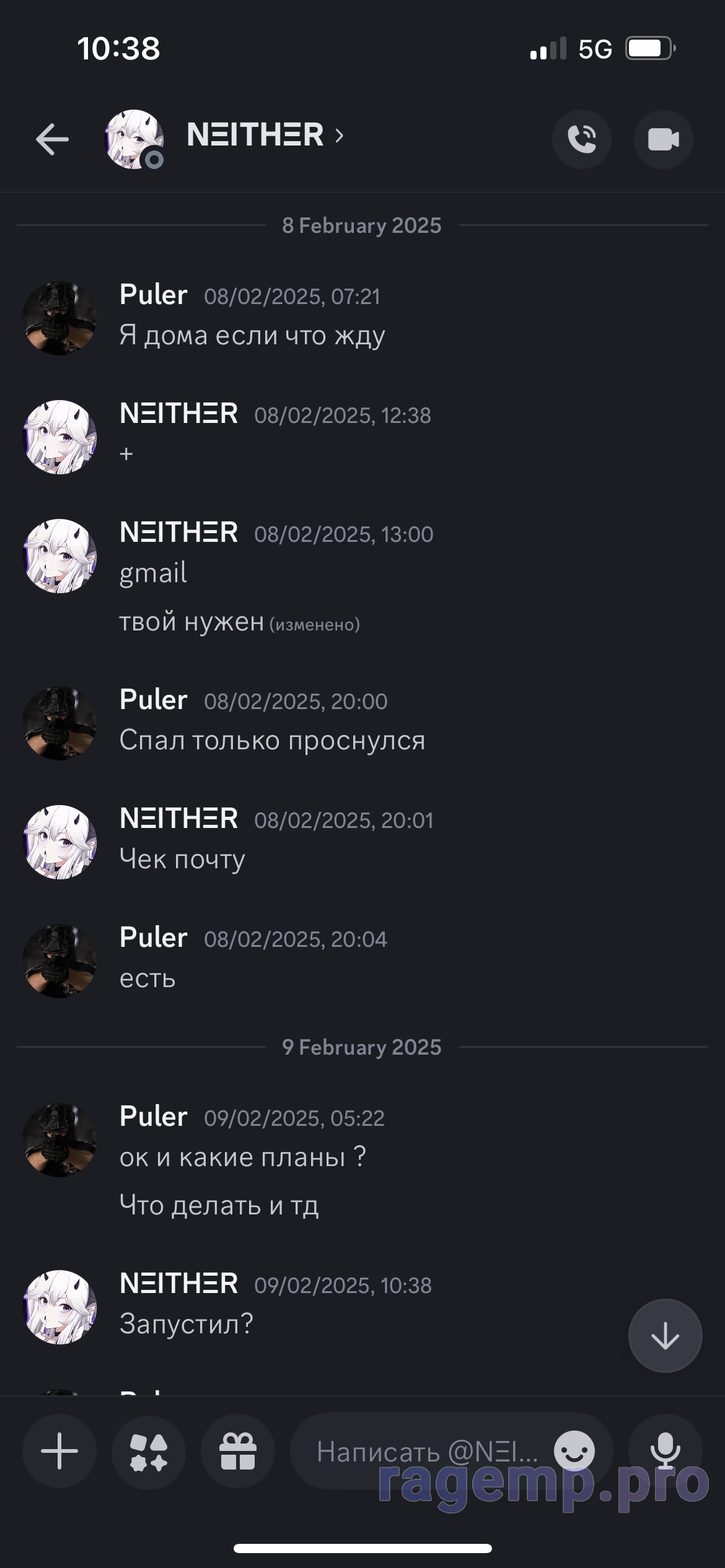Tap the message input field
The height and width of the screenshot is (1568, 725).
[428, 1451]
